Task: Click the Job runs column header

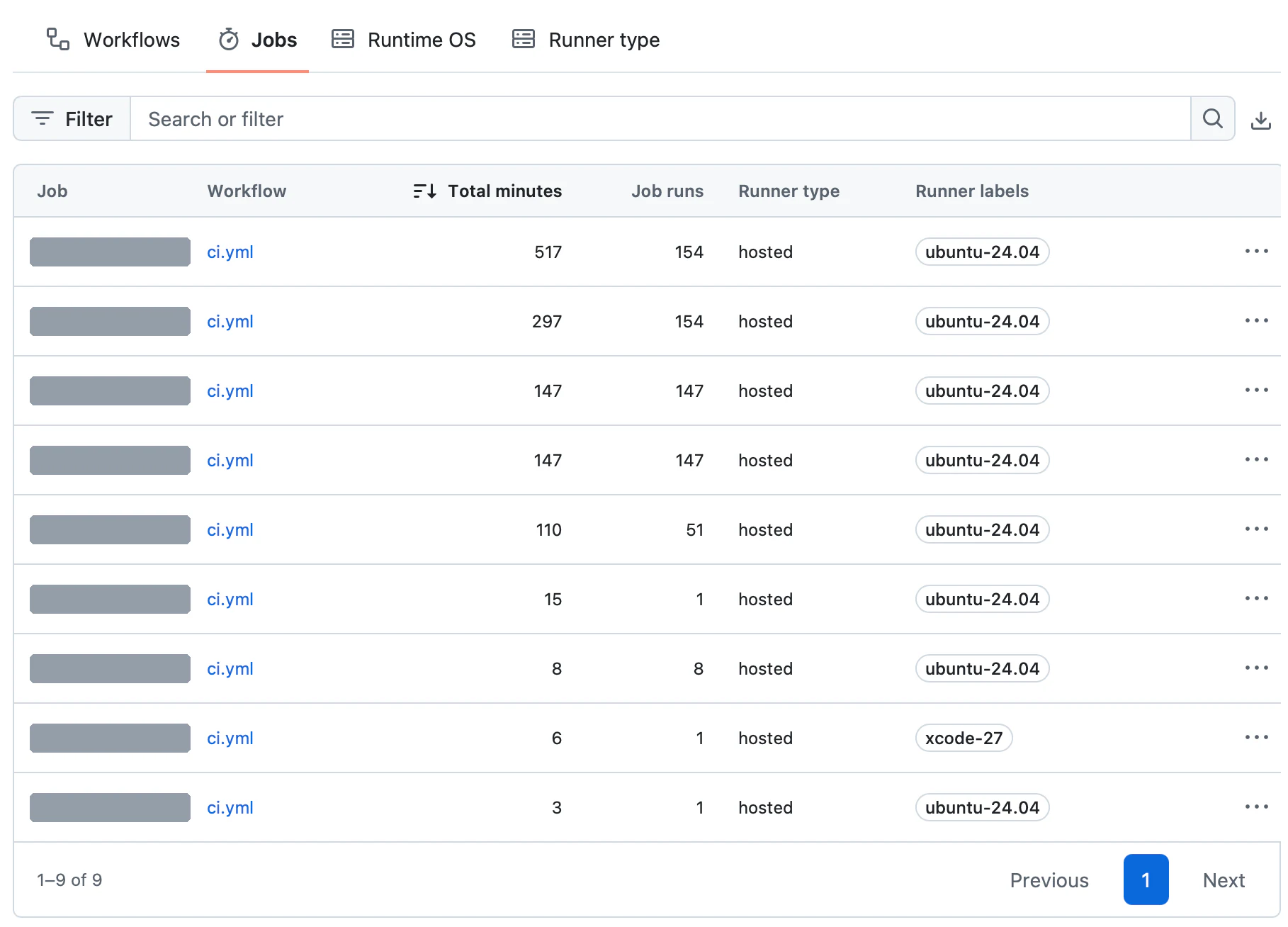Action: pyautogui.click(x=667, y=191)
